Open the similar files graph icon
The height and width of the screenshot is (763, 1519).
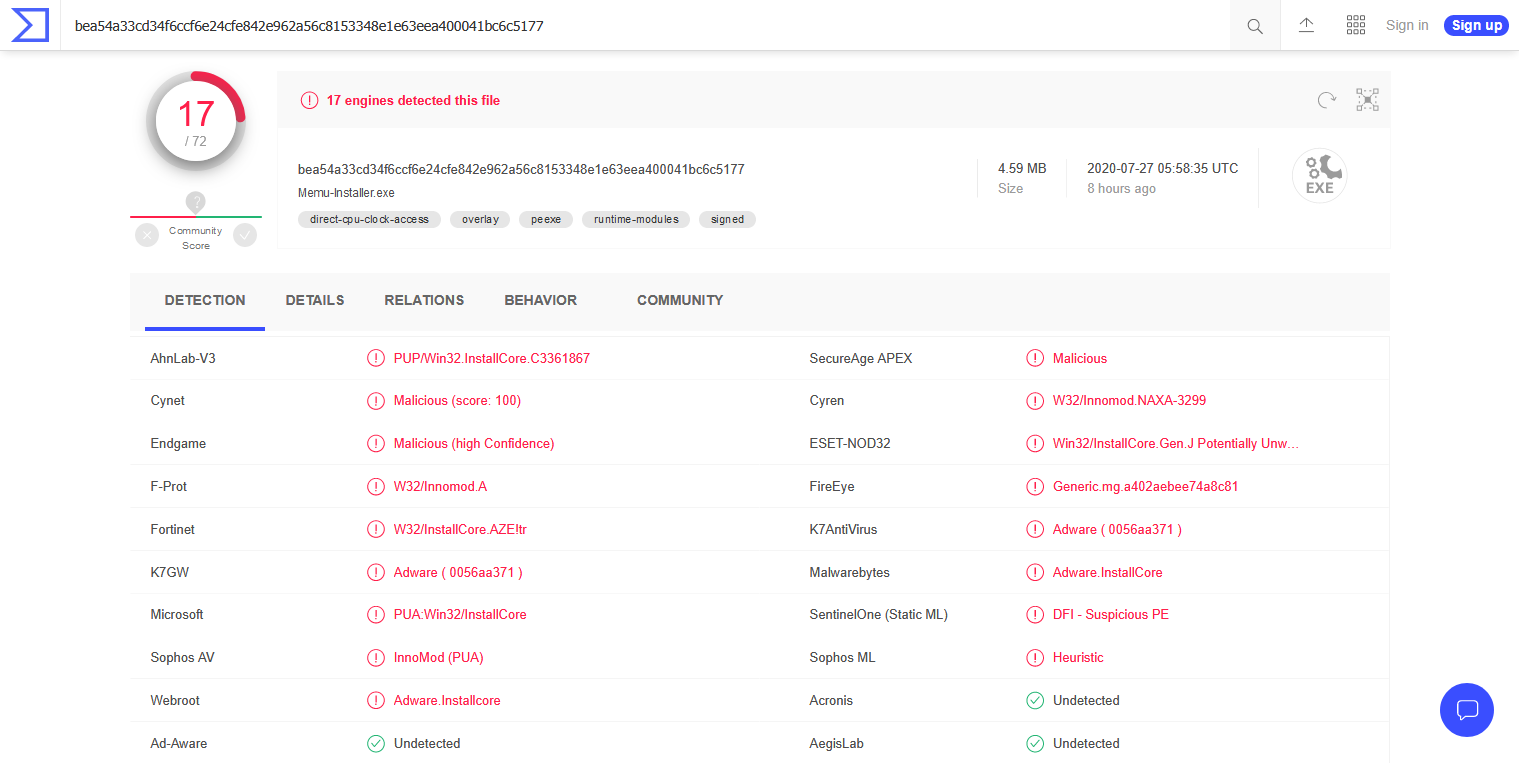click(x=1367, y=100)
